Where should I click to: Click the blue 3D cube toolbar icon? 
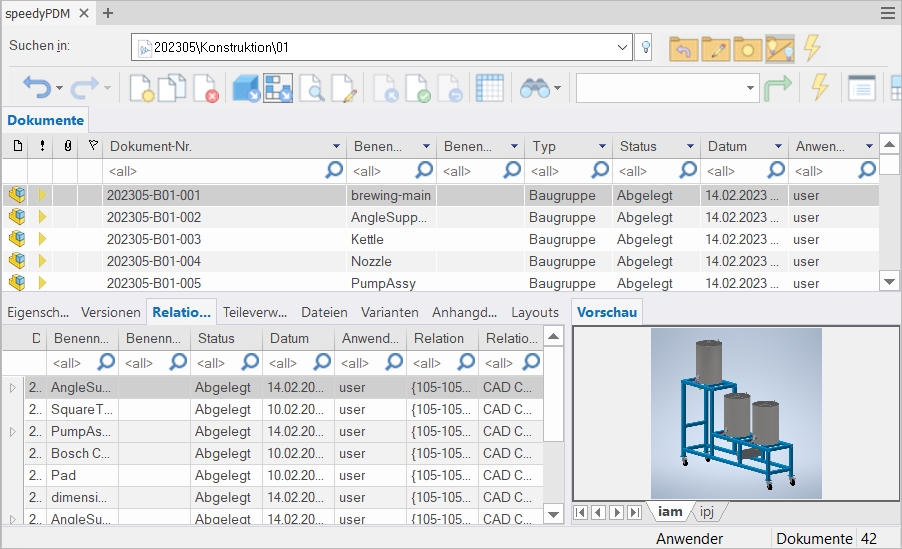pos(245,88)
